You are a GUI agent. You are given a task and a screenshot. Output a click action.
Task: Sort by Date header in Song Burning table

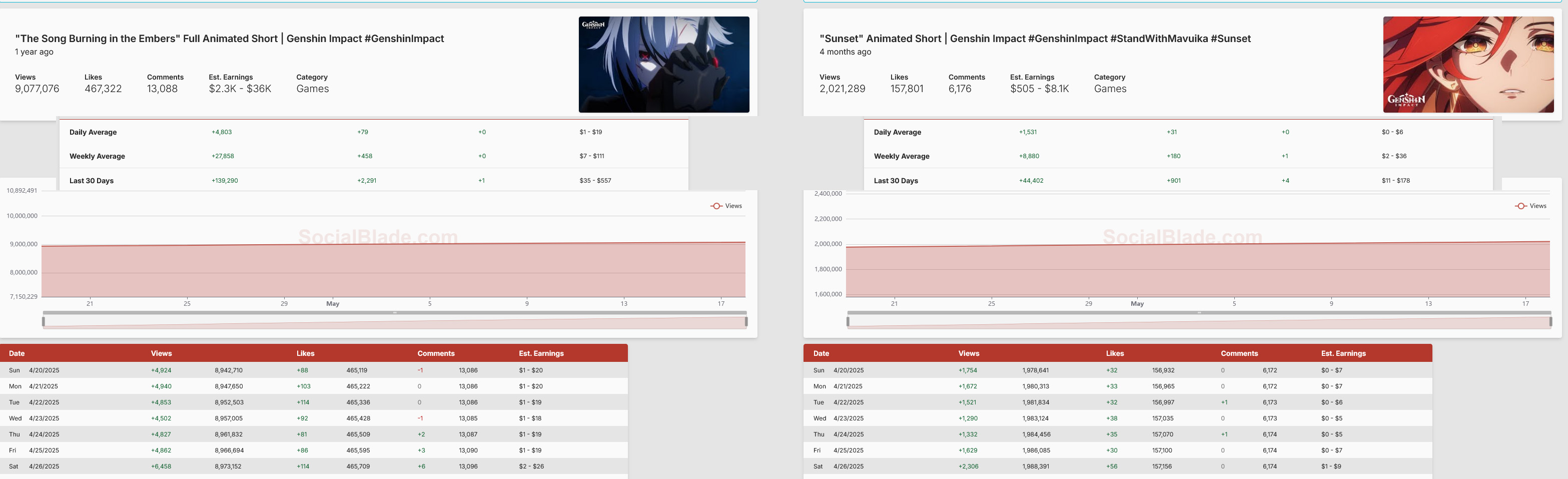pyautogui.click(x=17, y=353)
